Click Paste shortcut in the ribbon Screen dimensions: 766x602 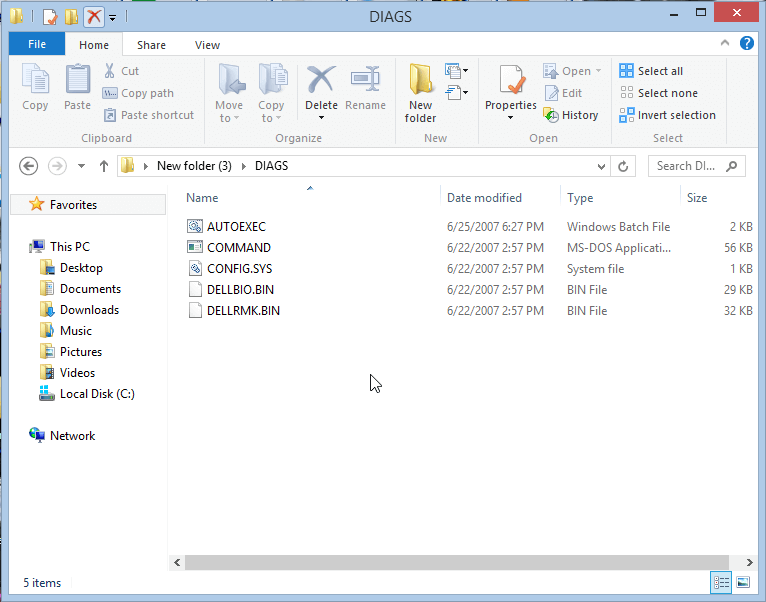[149, 115]
